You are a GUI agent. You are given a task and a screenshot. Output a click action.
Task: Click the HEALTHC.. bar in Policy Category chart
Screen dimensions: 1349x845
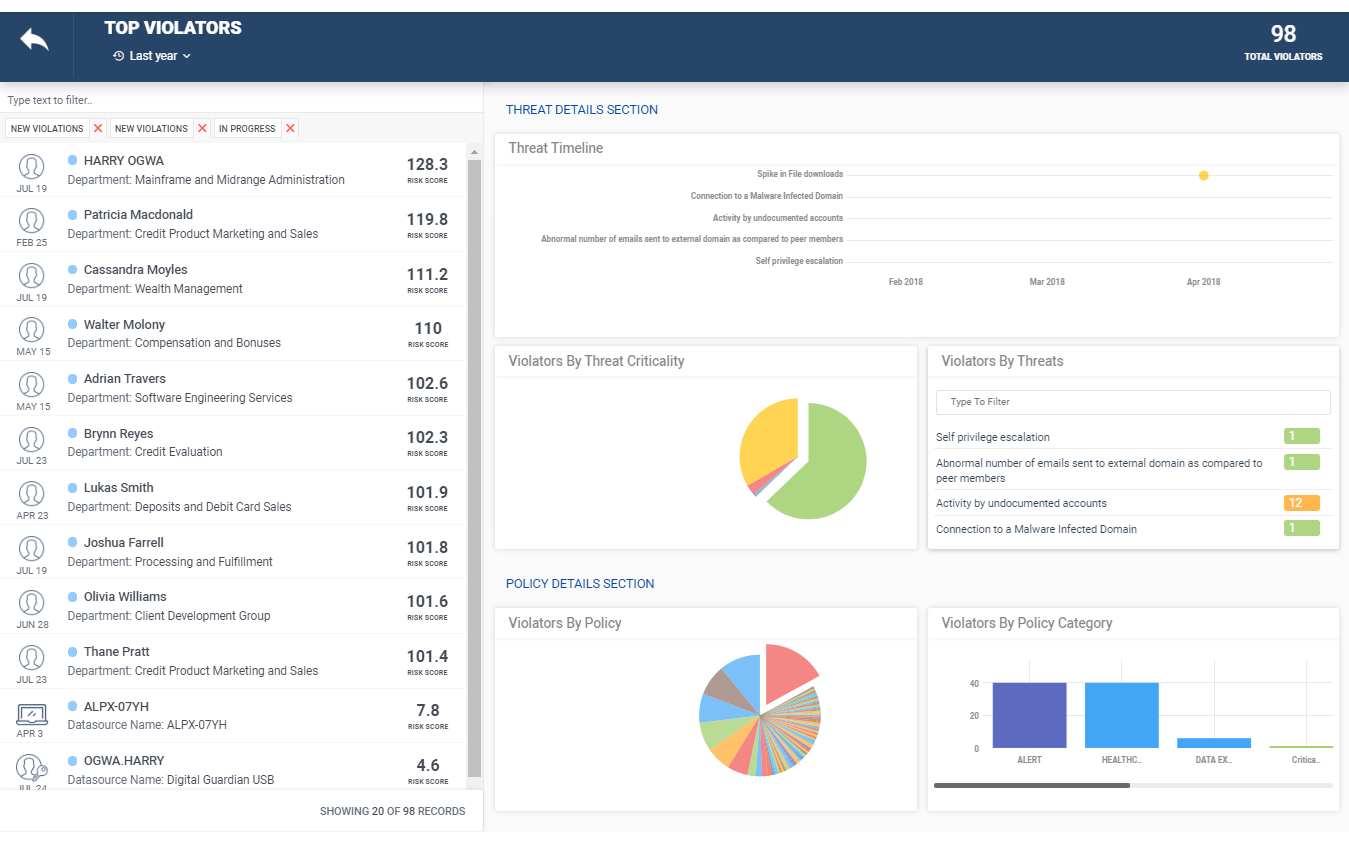(x=1122, y=715)
